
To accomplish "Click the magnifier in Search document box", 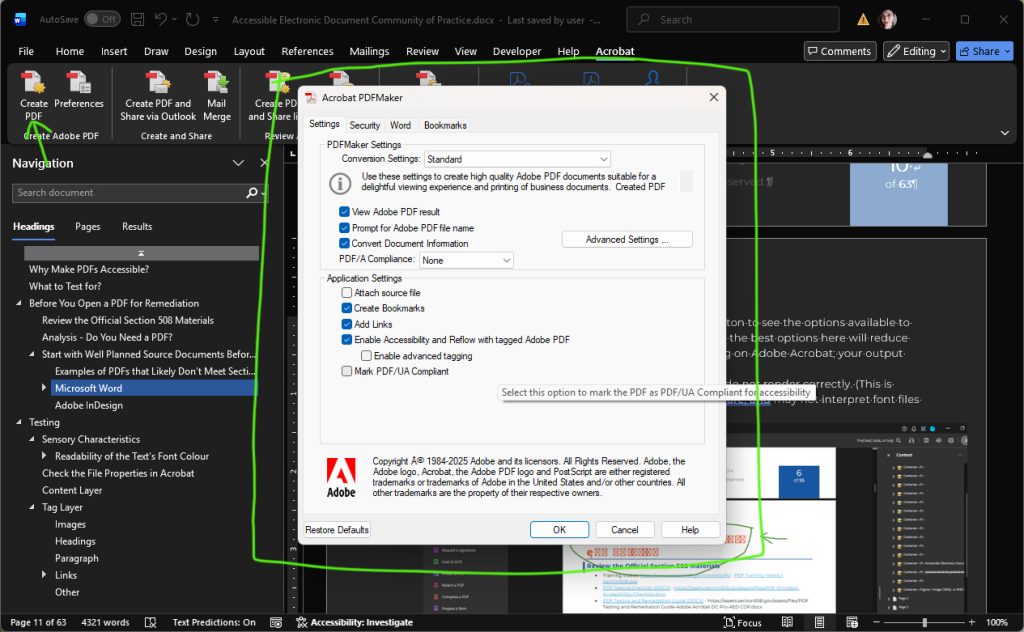I will [x=252, y=193].
